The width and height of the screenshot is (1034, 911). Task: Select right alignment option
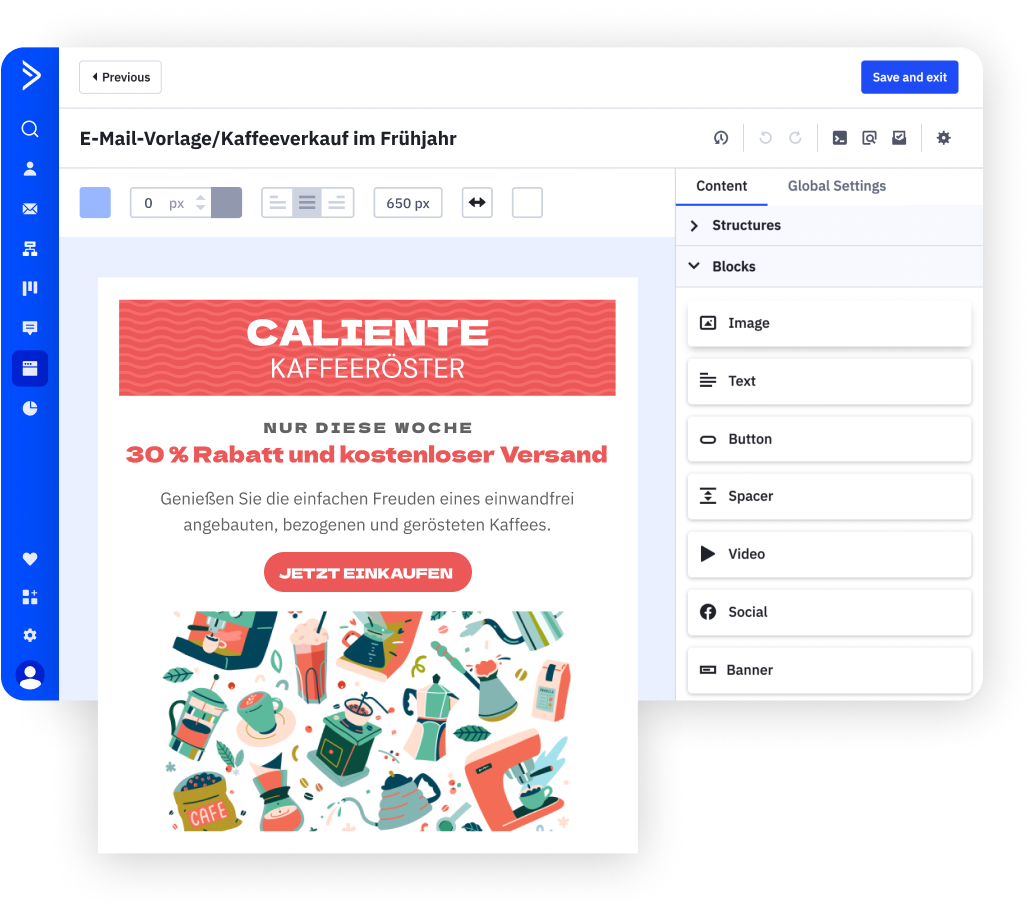tap(337, 203)
